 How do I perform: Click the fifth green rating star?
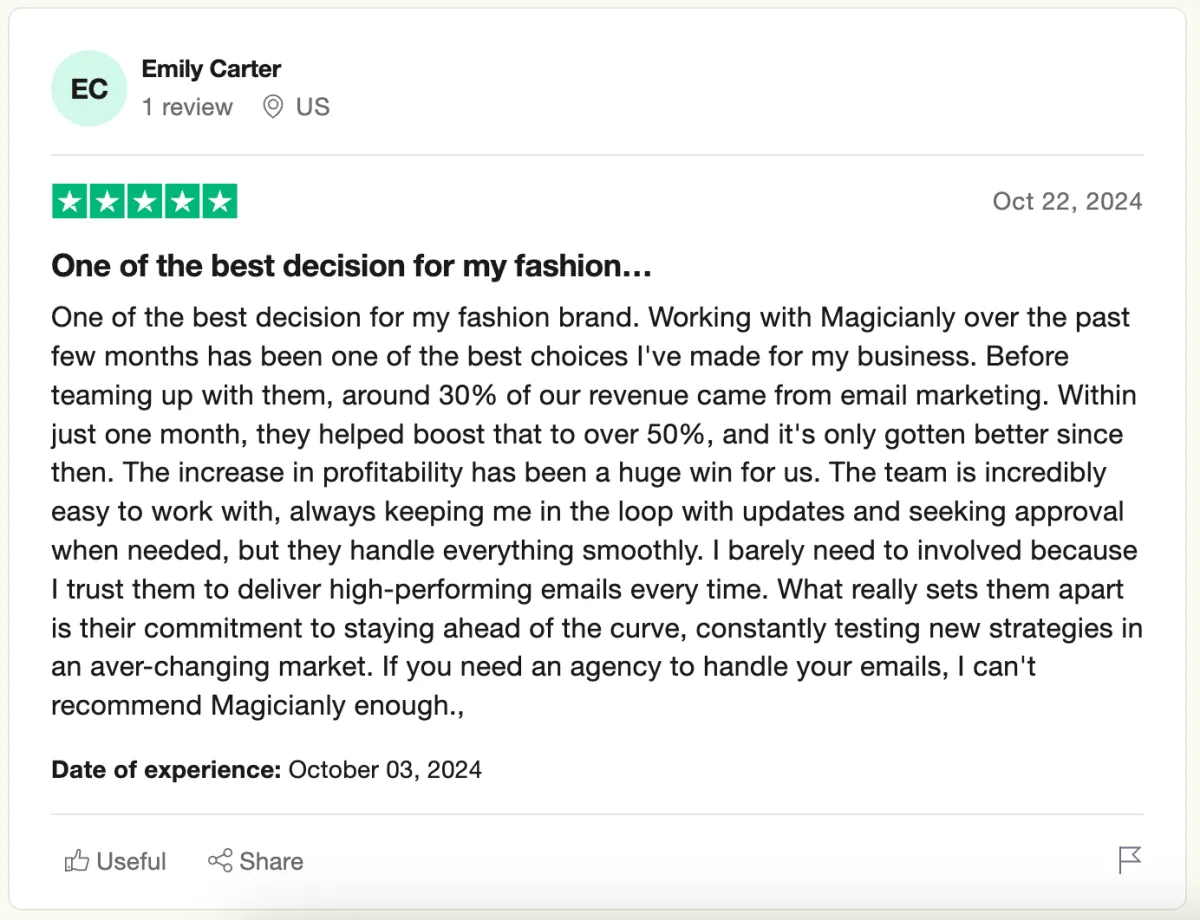point(219,201)
